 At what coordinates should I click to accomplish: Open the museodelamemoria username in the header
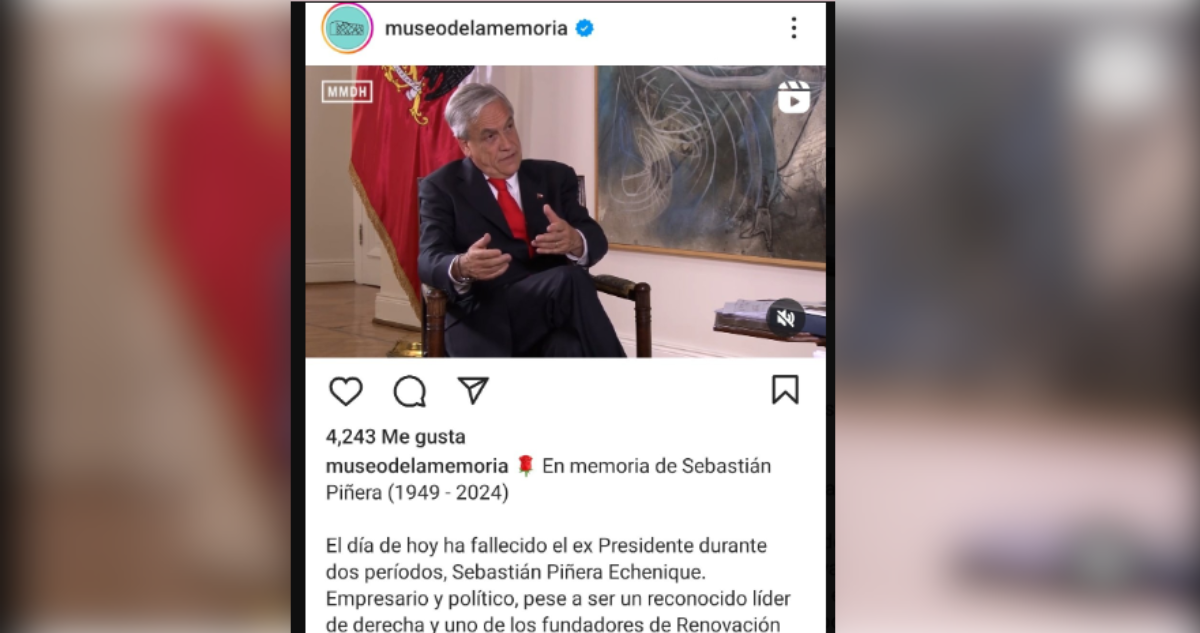click(x=476, y=28)
